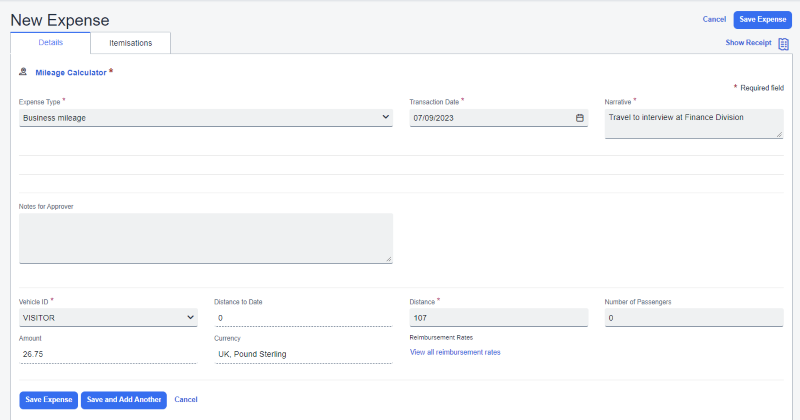Open View all reimbursement rates
This screenshot has width=800, height=420.
pyautogui.click(x=455, y=353)
